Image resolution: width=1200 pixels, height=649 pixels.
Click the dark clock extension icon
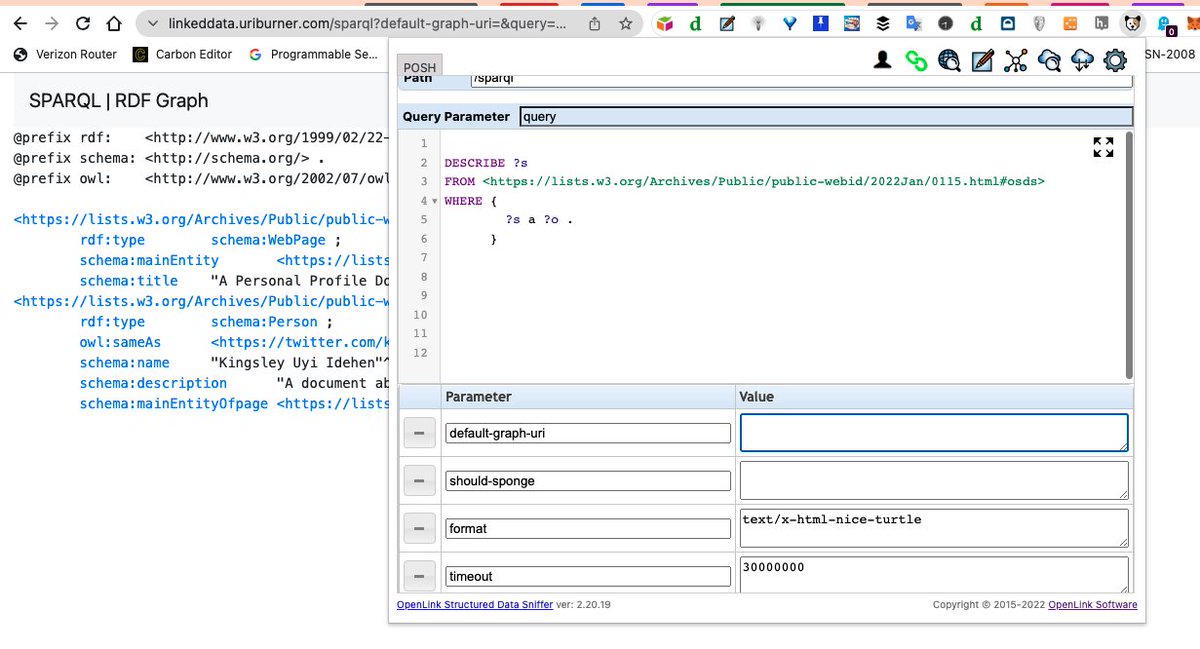945,23
